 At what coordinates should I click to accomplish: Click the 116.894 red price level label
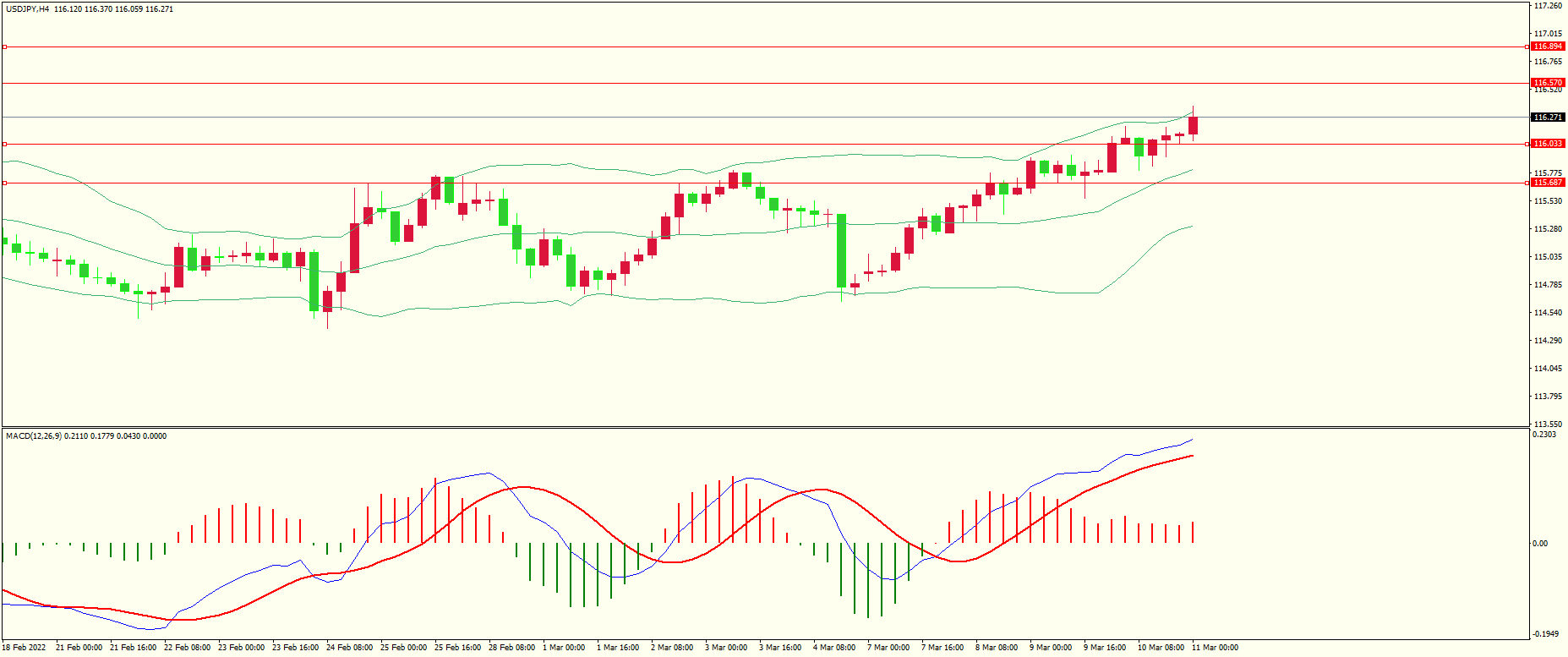click(1548, 47)
